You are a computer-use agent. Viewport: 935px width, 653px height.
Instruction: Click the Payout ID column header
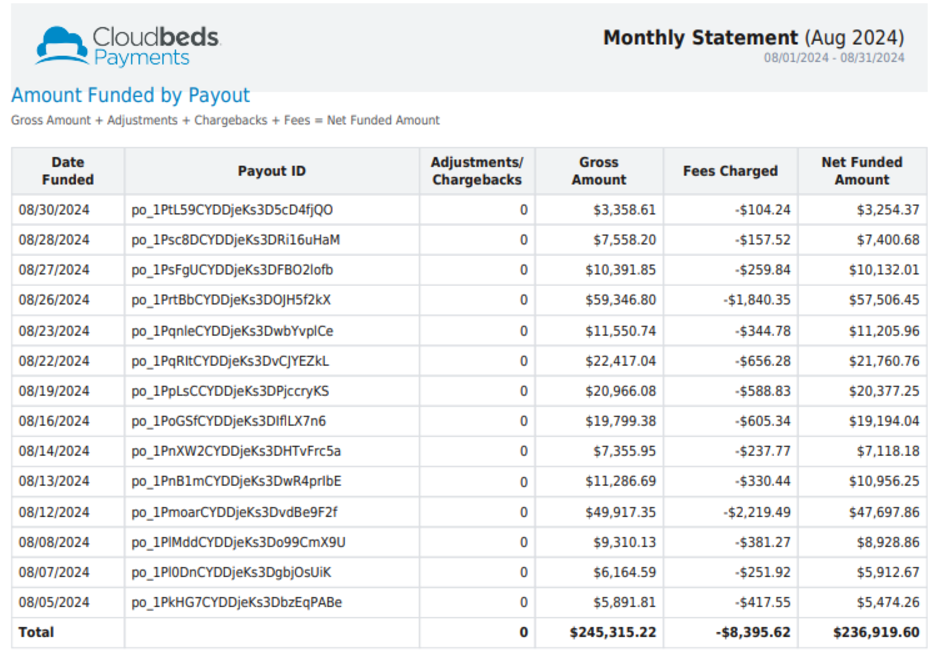tap(271, 171)
